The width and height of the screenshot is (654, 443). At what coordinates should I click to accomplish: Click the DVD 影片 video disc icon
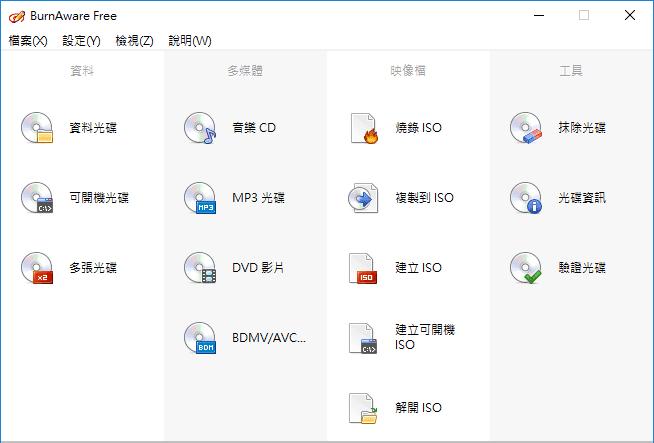(x=200, y=268)
